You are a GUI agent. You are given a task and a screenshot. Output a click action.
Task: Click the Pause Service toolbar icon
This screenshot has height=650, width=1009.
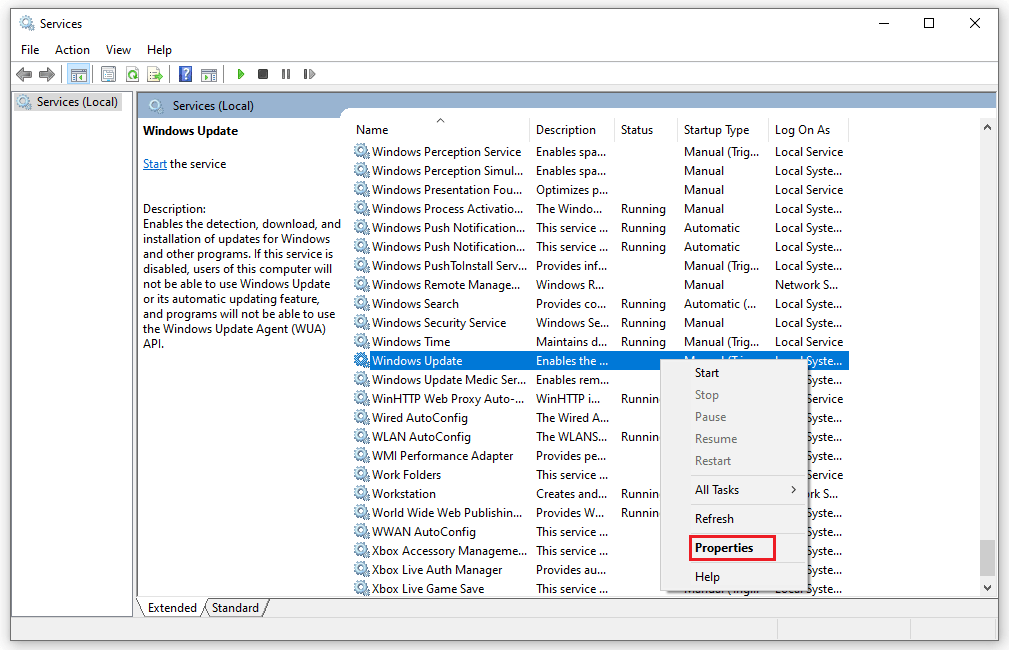coord(286,73)
